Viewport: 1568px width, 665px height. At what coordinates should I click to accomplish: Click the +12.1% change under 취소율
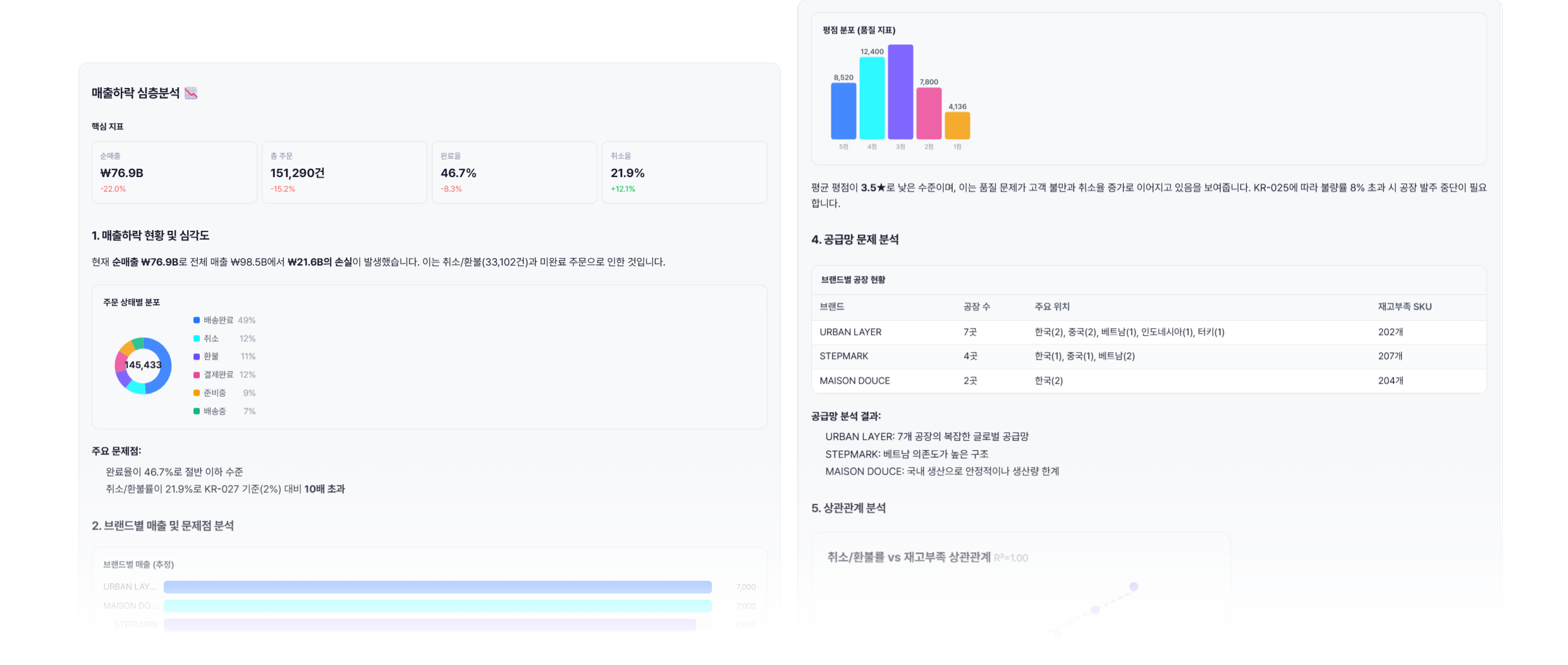click(x=623, y=189)
